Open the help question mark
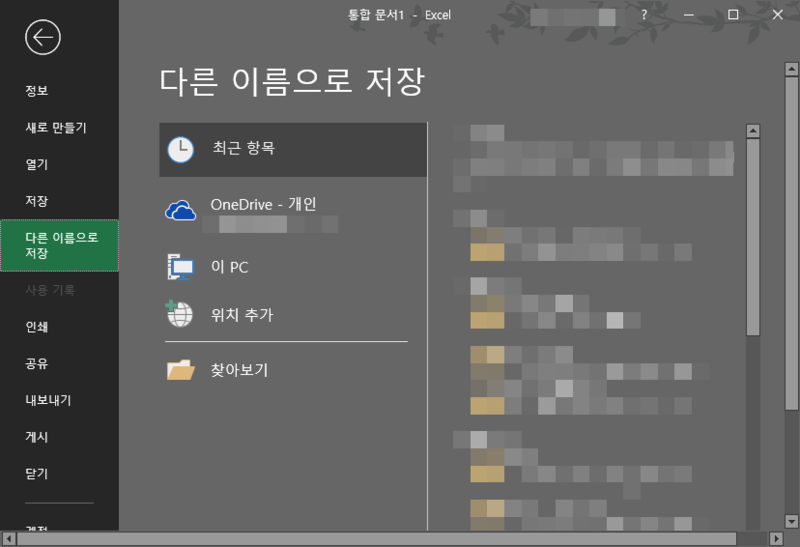The image size is (800, 547). pos(644,15)
